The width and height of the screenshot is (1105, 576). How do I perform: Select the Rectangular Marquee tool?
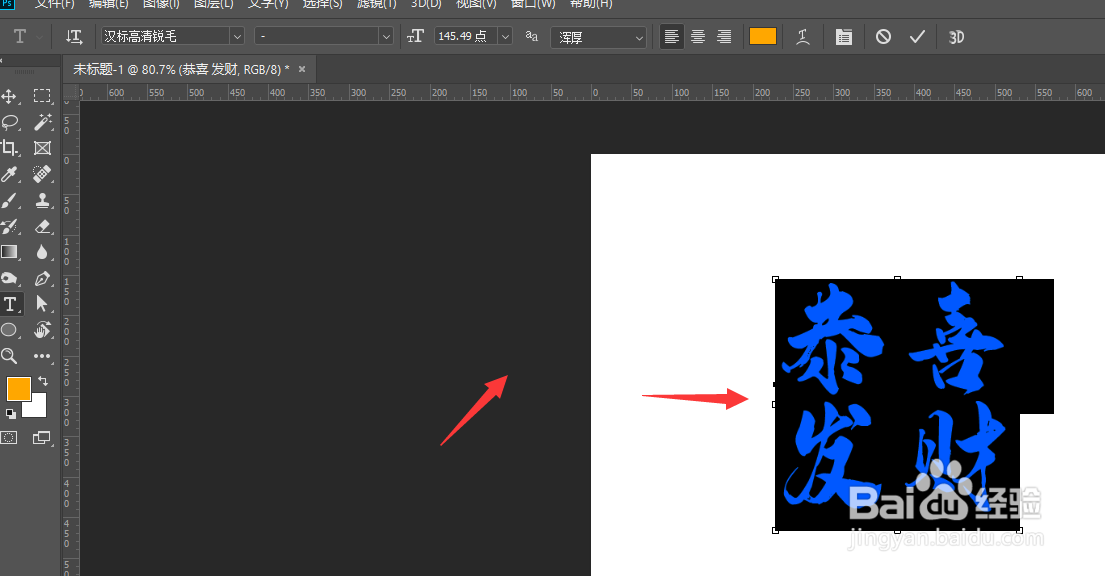click(42, 96)
